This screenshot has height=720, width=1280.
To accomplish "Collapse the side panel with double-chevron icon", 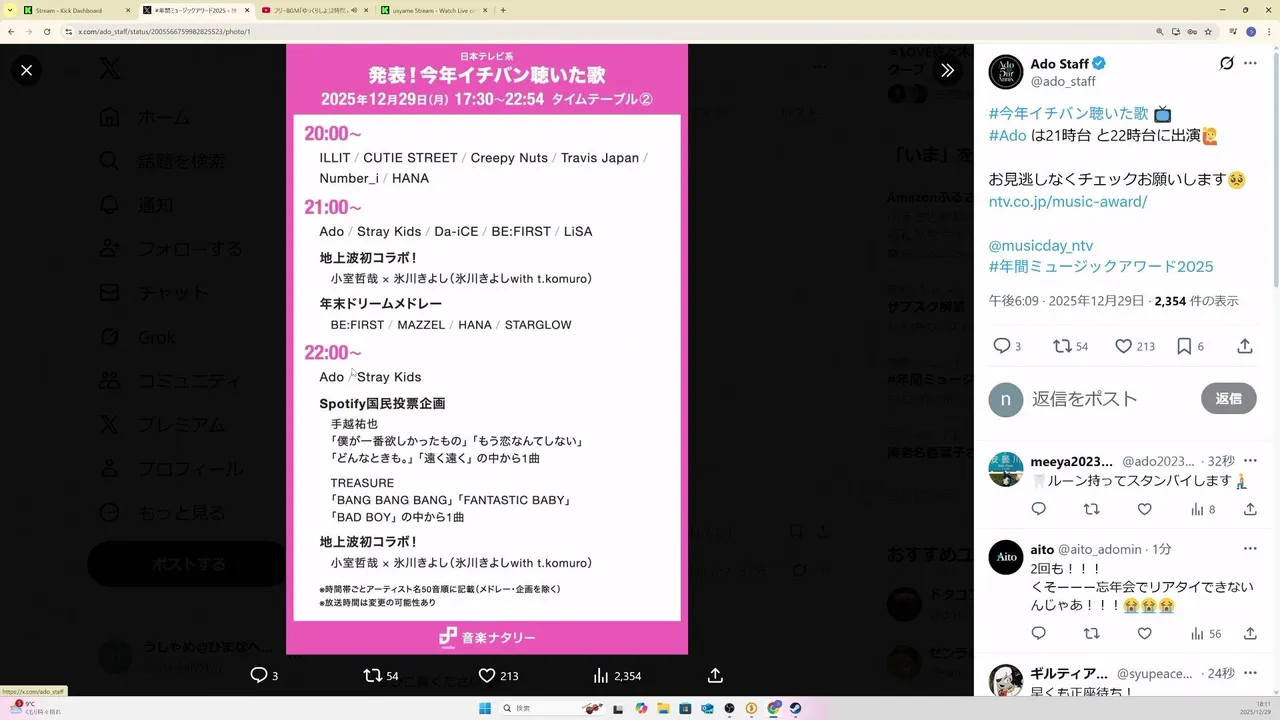I will tap(947, 70).
